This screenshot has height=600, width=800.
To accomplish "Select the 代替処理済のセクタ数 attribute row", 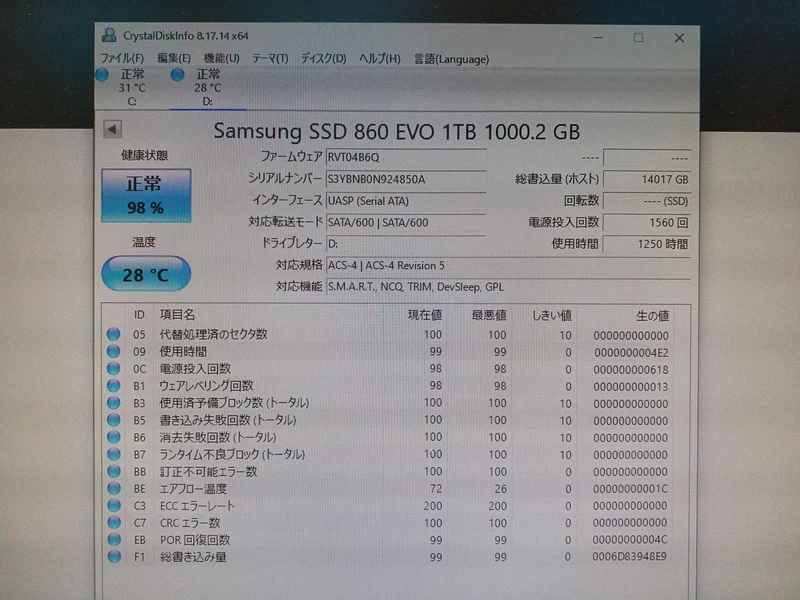I will [x=388, y=335].
